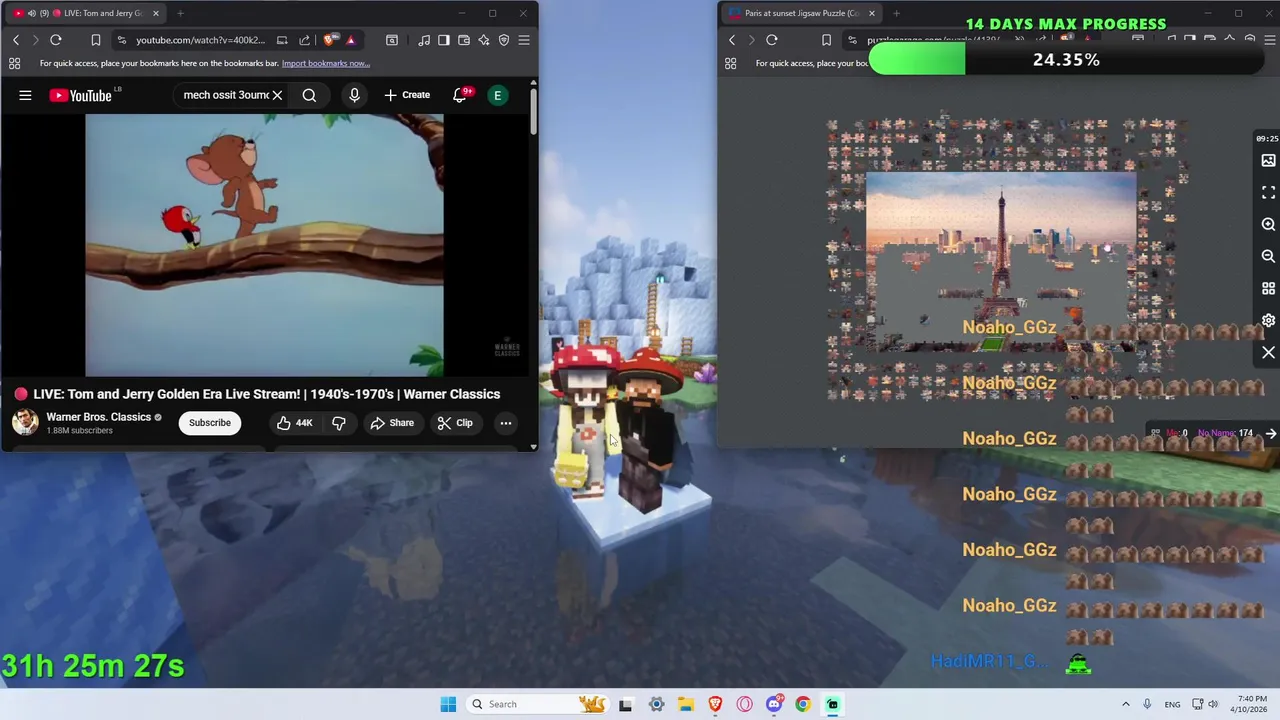Open puzzle settings gear icon

pyautogui.click(x=1268, y=320)
